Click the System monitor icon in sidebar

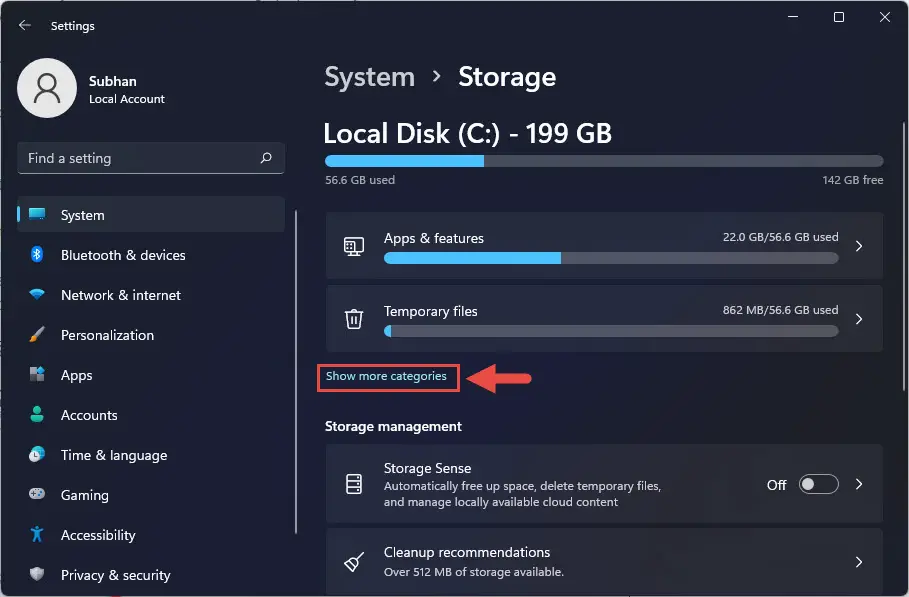[x=37, y=214]
